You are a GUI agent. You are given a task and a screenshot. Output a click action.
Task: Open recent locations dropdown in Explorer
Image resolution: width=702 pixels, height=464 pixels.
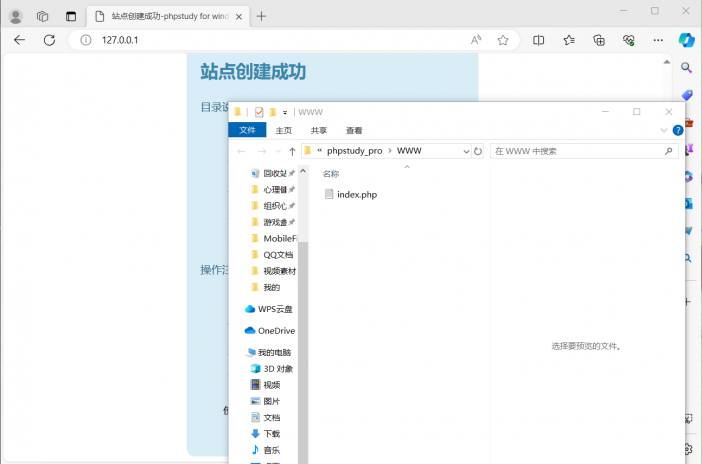click(x=278, y=151)
